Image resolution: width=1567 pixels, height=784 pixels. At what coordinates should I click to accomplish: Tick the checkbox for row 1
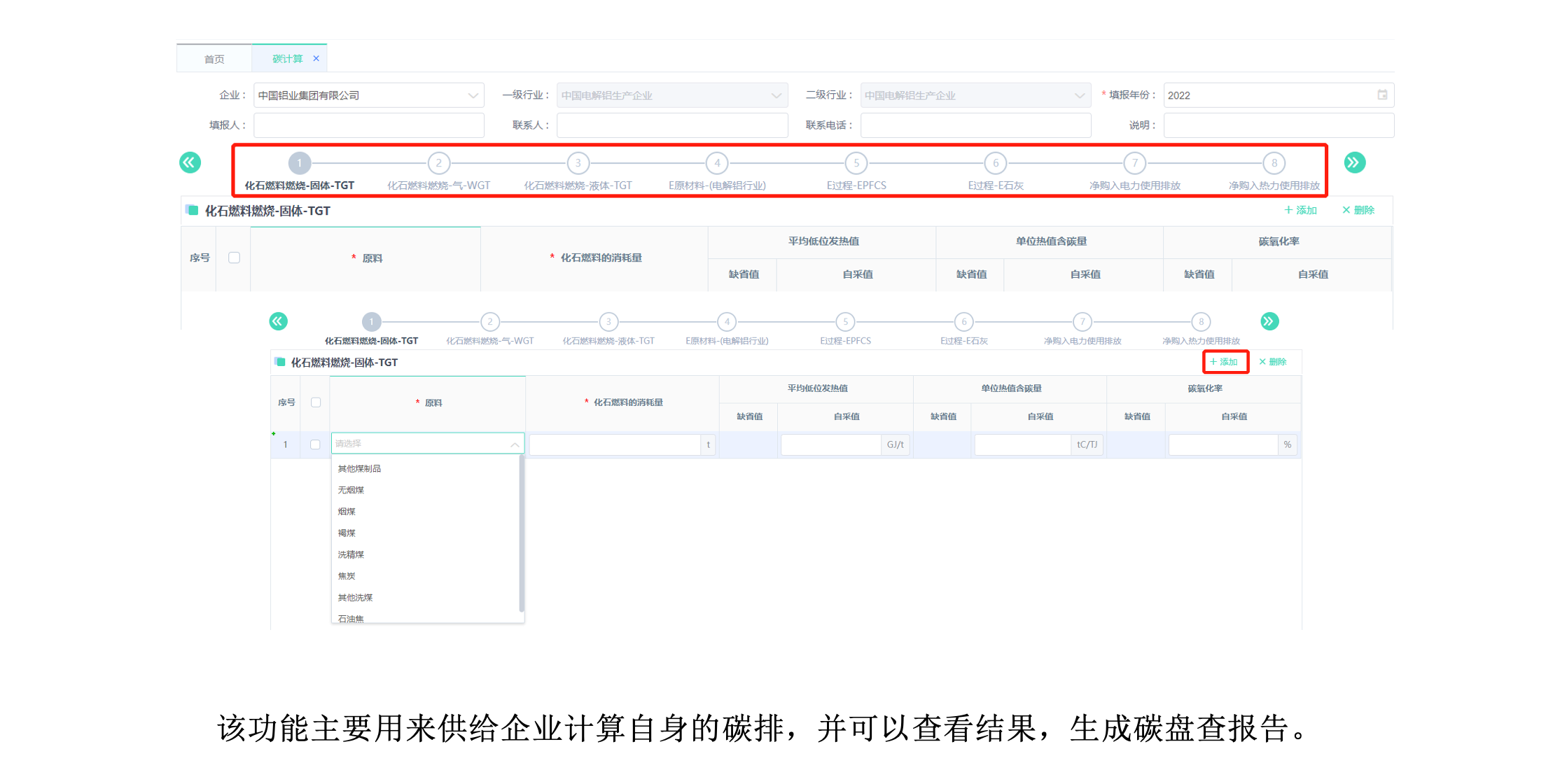pyautogui.click(x=315, y=444)
